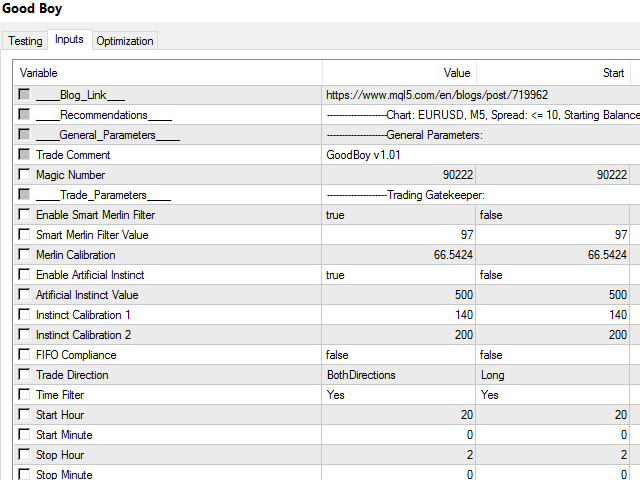The image size is (640, 480).
Task: Check the Trade Direction checkbox
Action: (x=24, y=375)
